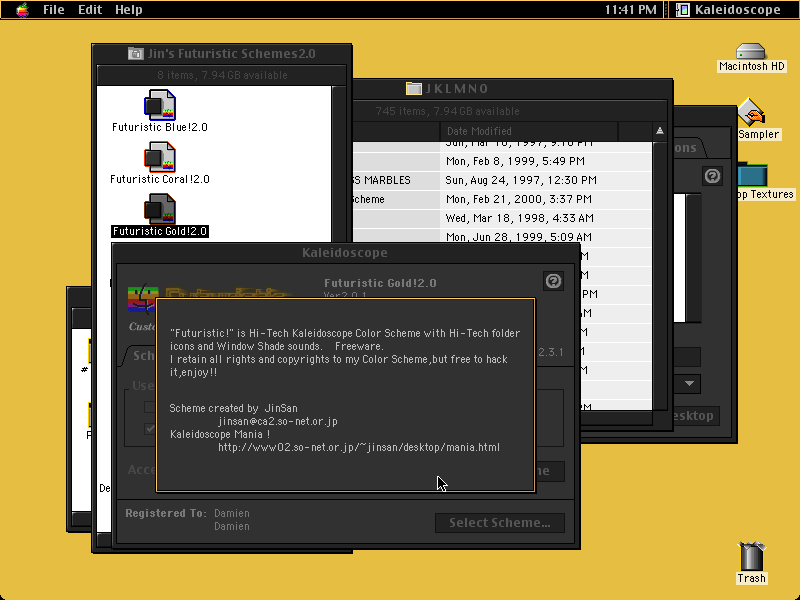This screenshot has width=800, height=600.
Task: Select the Futuristic Gold!2.0 scheme file icon
Action: [x=160, y=209]
